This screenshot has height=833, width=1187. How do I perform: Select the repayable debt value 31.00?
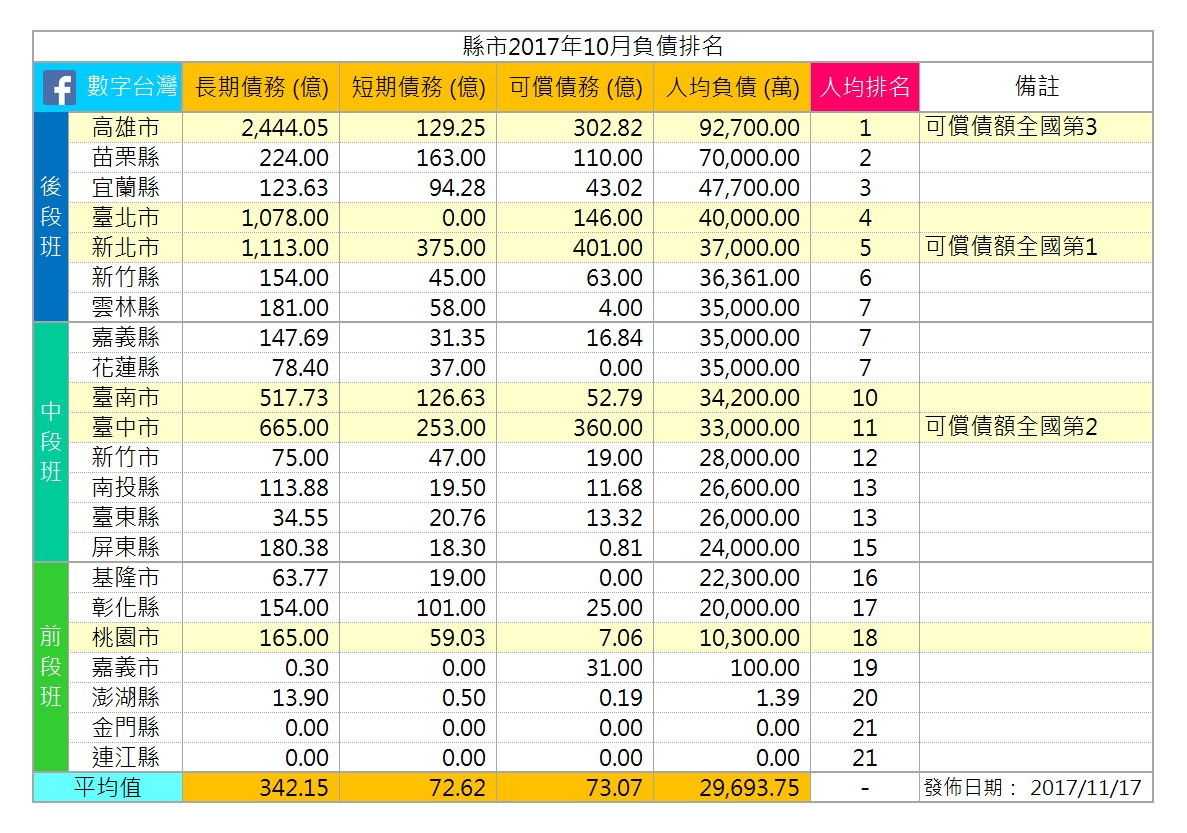614,668
